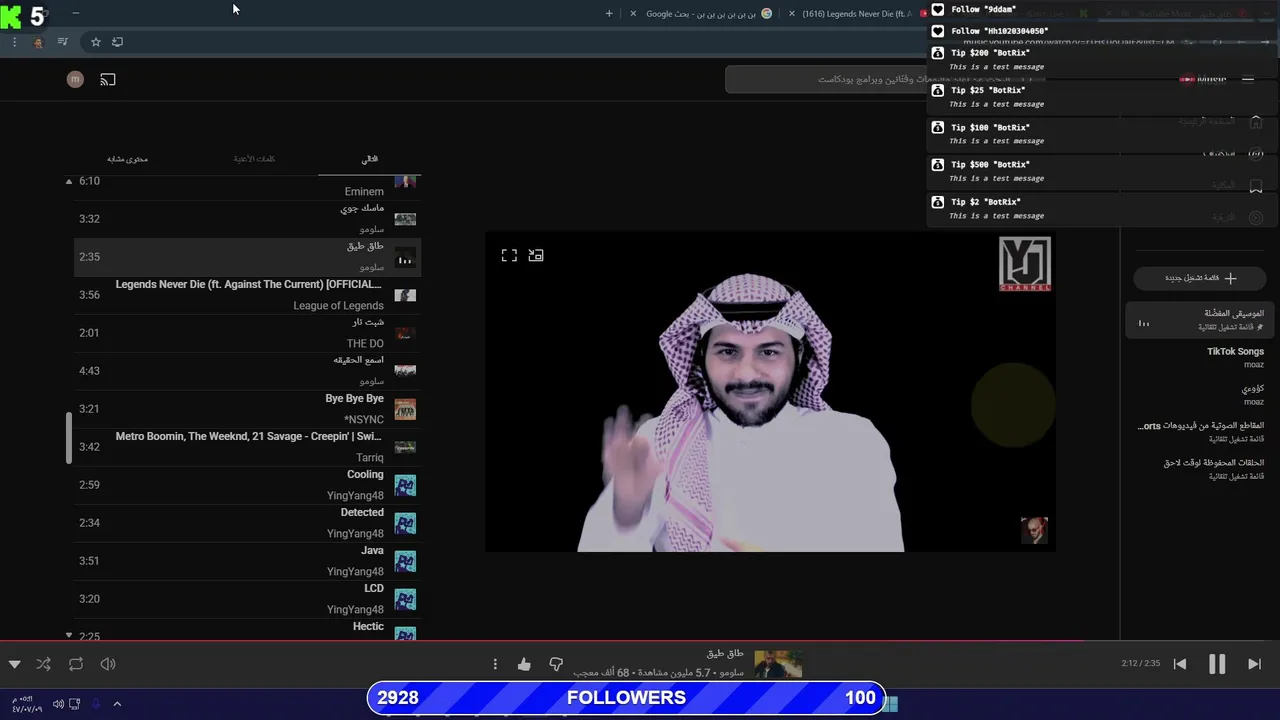Viewport: 1280px width, 720px height.
Task: Click the Bye Bye Bye album thumbnail
Action: click(x=405, y=409)
